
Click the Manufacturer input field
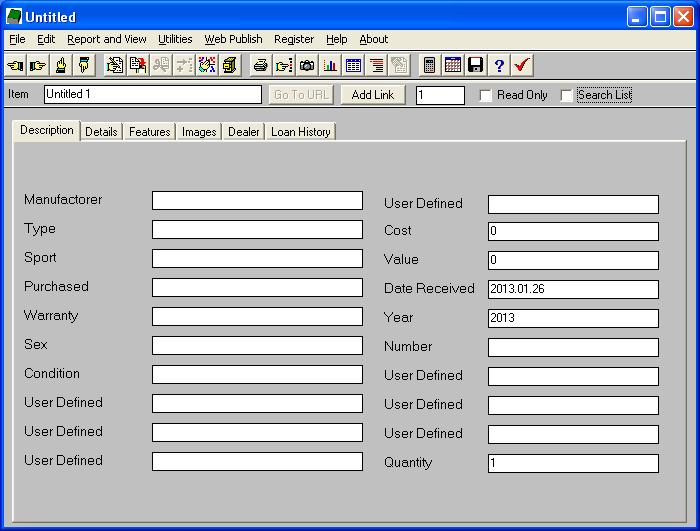click(x=257, y=201)
